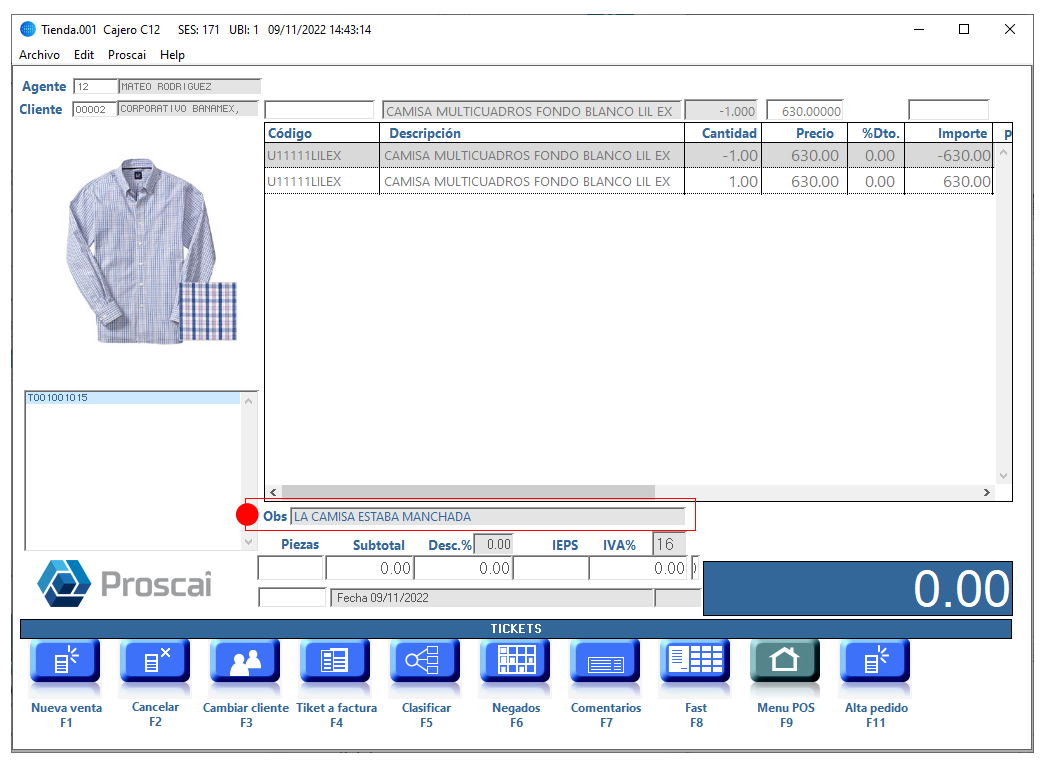
Task: Open the Archivo menu
Action: [39, 55]
